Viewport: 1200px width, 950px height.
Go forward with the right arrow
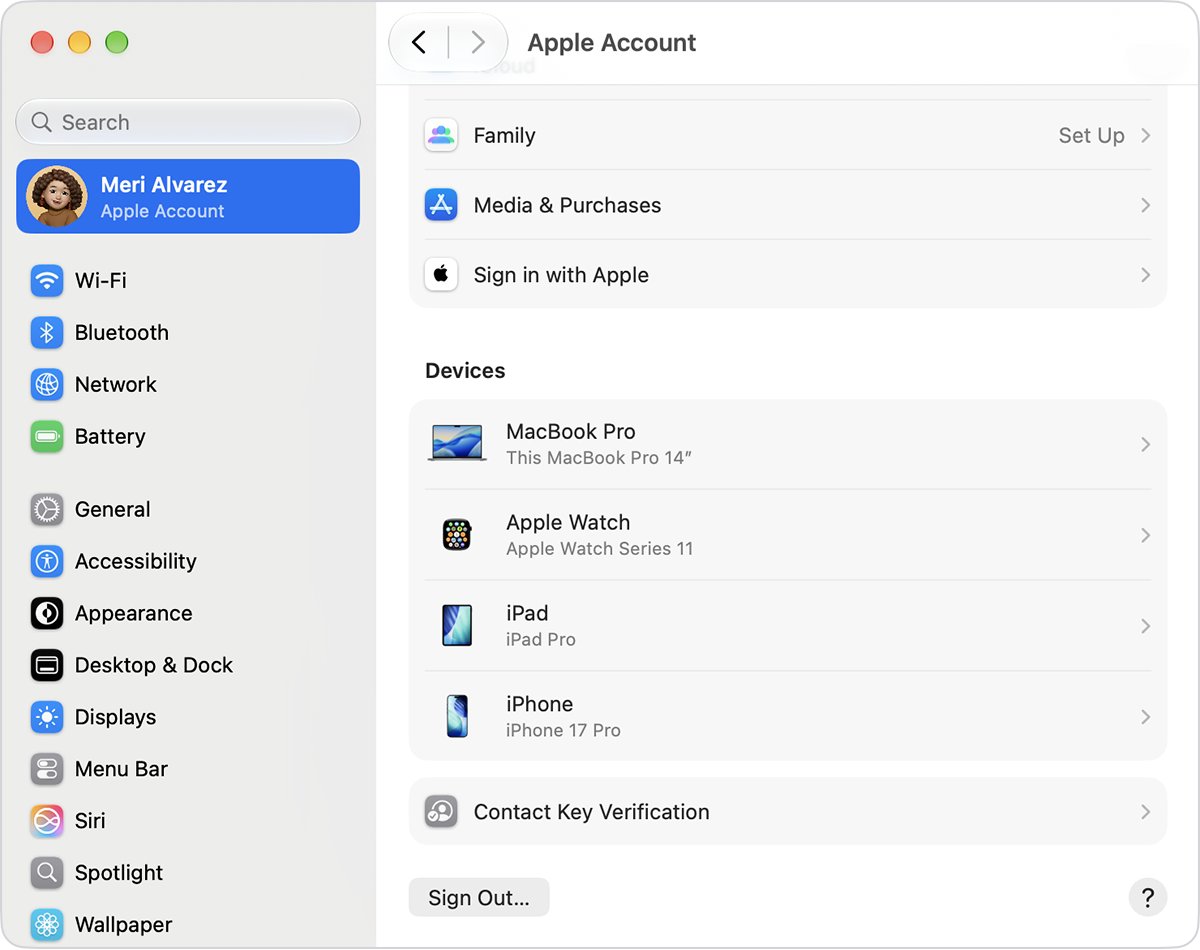click(x=478, y=42)
